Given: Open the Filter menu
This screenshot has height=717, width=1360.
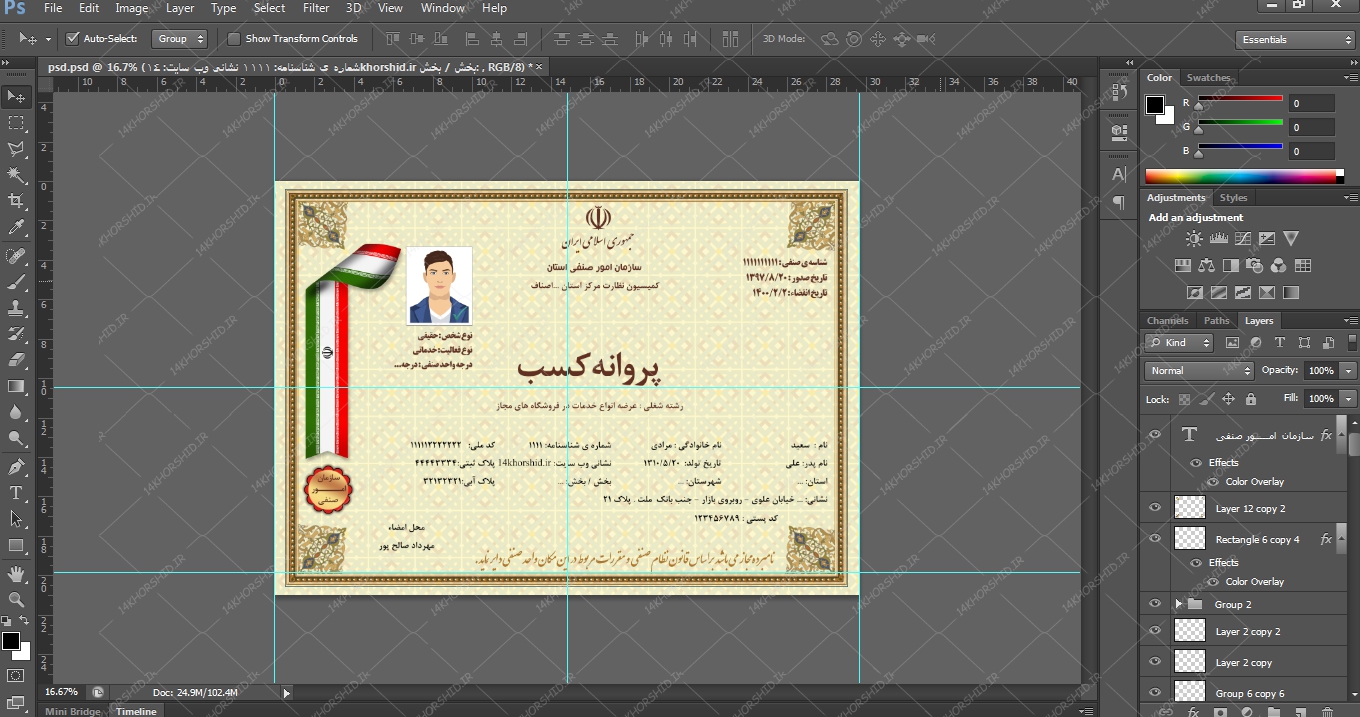Looking at the screenshot, I should (316, 8).
